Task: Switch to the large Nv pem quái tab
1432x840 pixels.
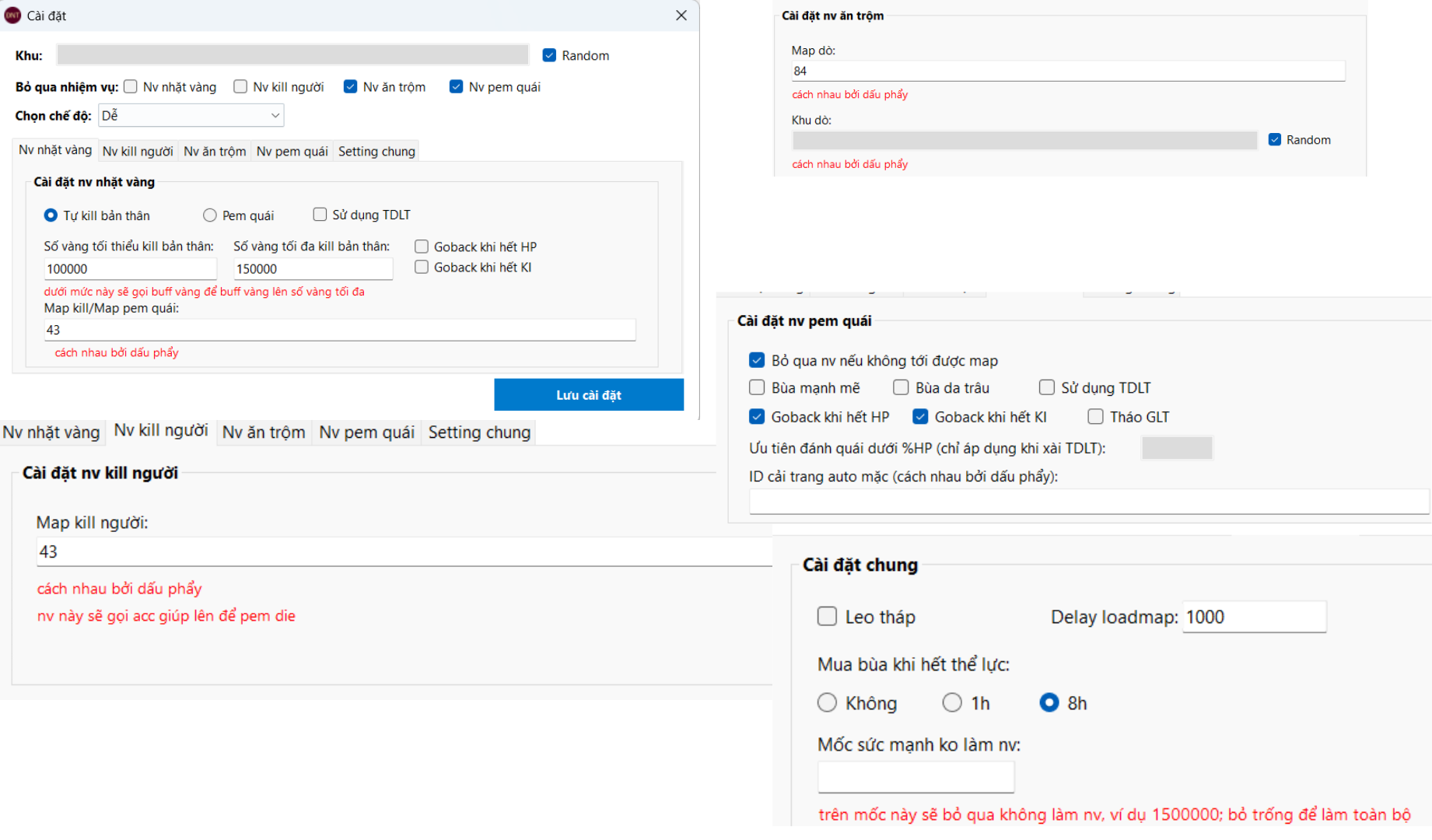Action: pos(366,432)
